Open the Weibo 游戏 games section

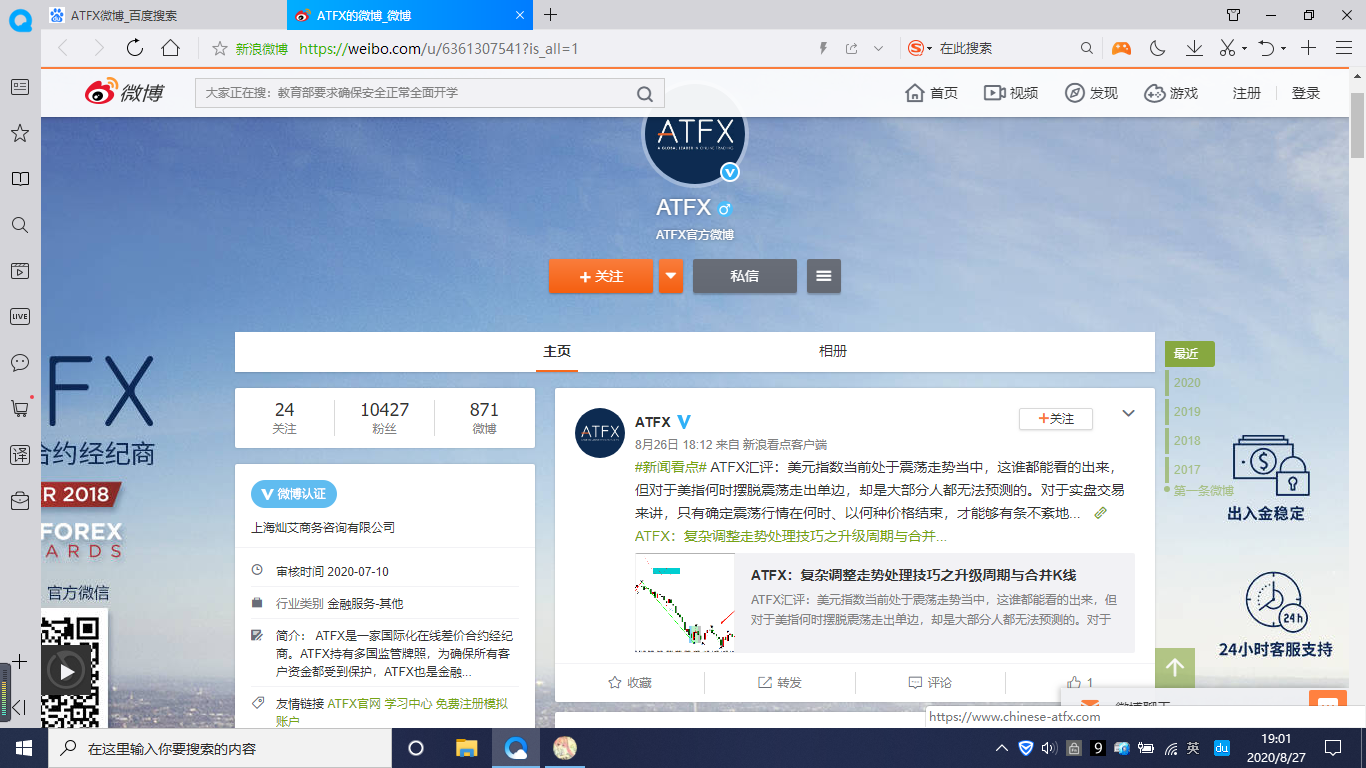click(1171, 93)
